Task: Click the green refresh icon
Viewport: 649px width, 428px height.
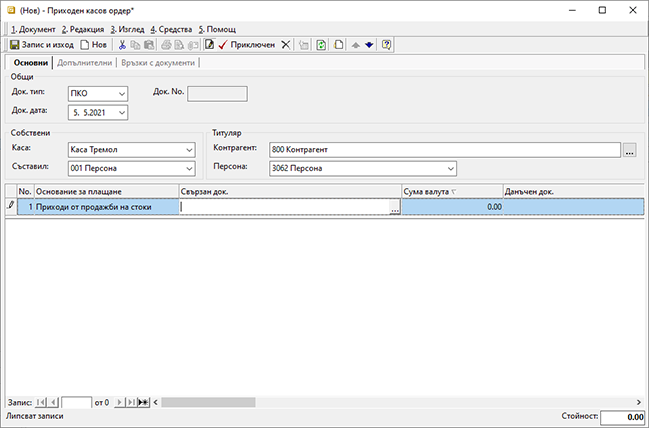Action: coord(321,45)
